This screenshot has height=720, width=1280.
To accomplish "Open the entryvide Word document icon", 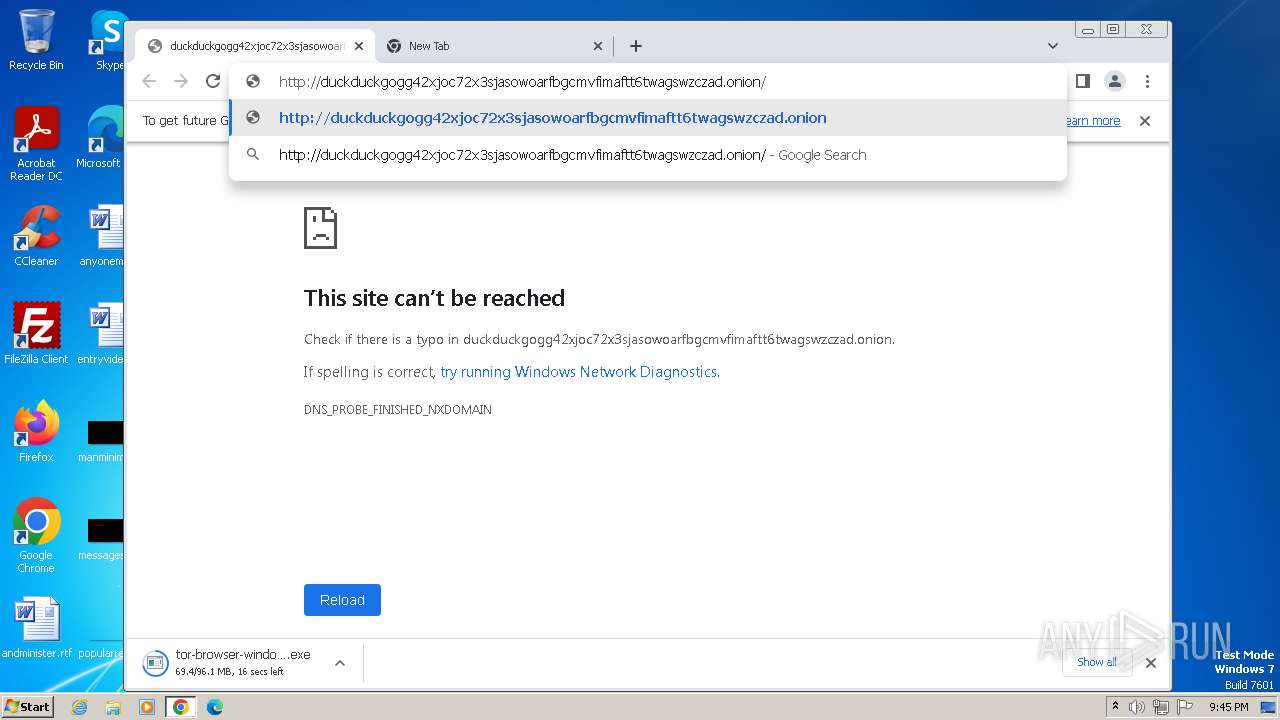I will point(103,333).
